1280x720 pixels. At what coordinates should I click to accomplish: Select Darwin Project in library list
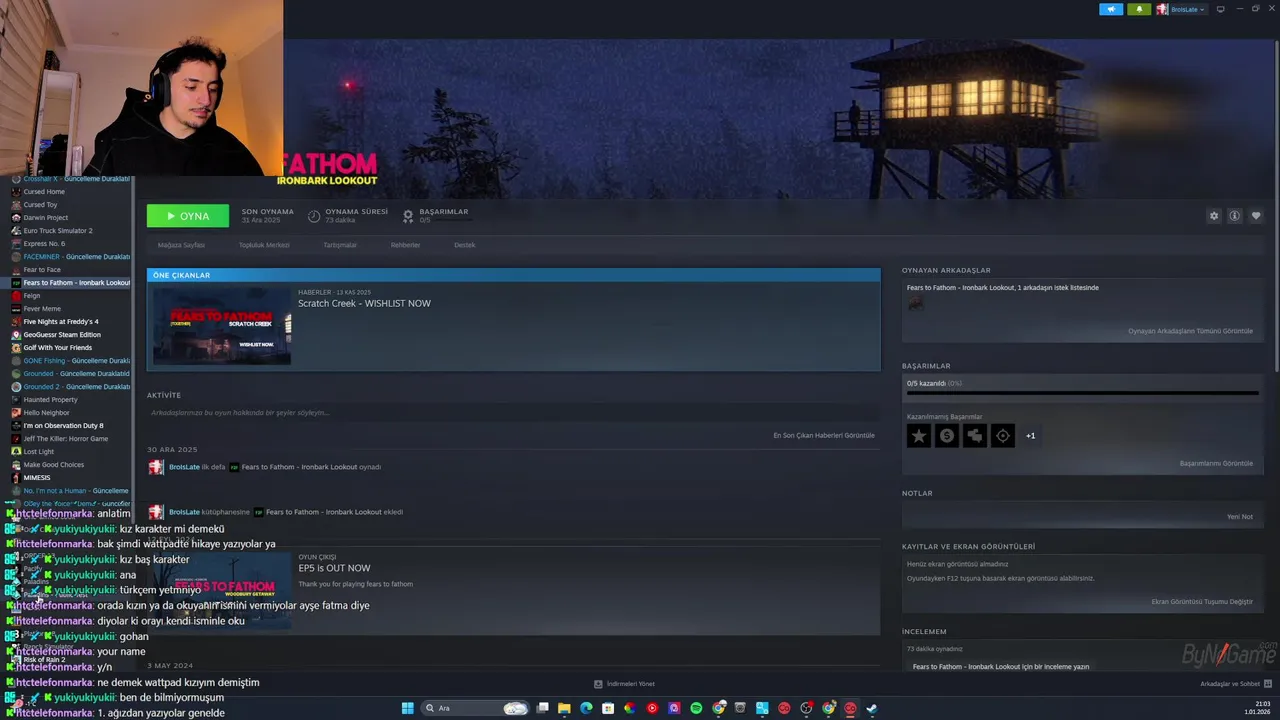46,218
